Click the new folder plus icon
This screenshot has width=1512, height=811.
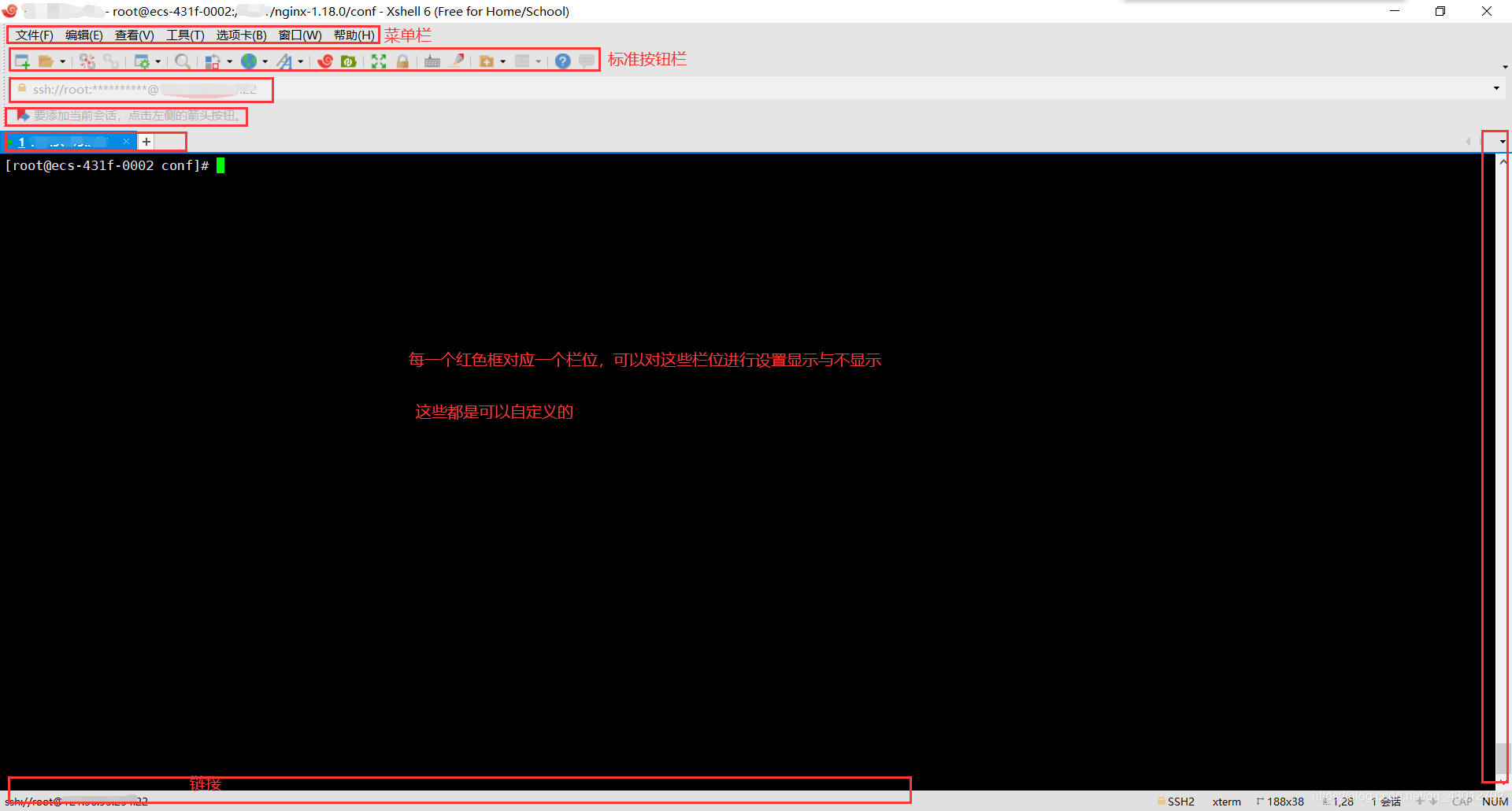point(487,61)
